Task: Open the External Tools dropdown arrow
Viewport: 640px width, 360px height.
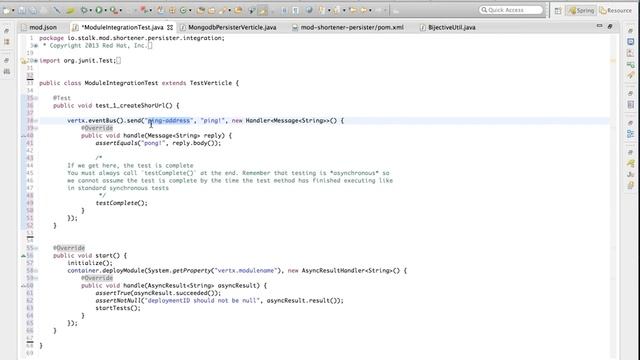Action: [x=121, y=10]
